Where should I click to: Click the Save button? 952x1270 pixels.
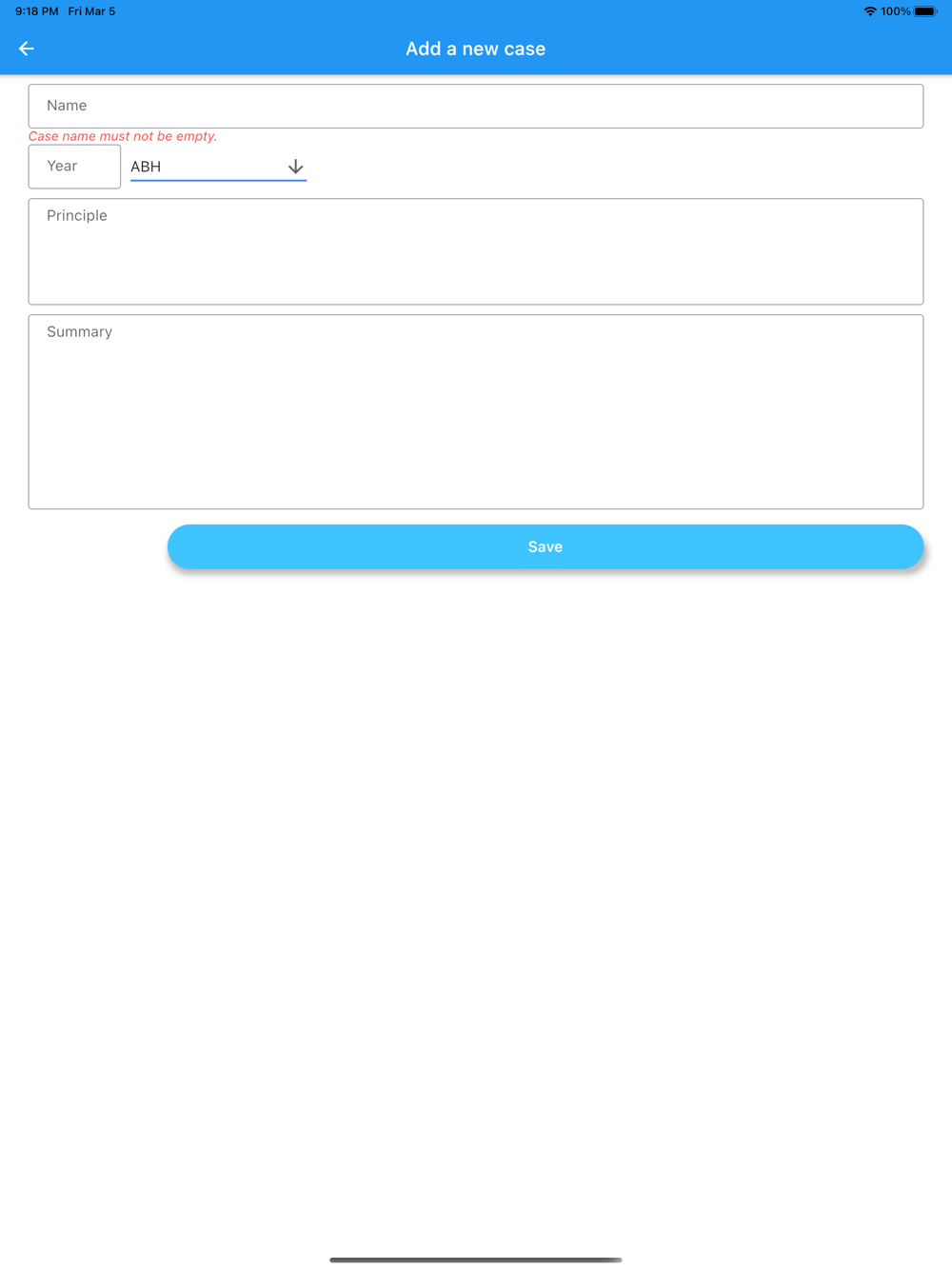[x=545, y=546]
